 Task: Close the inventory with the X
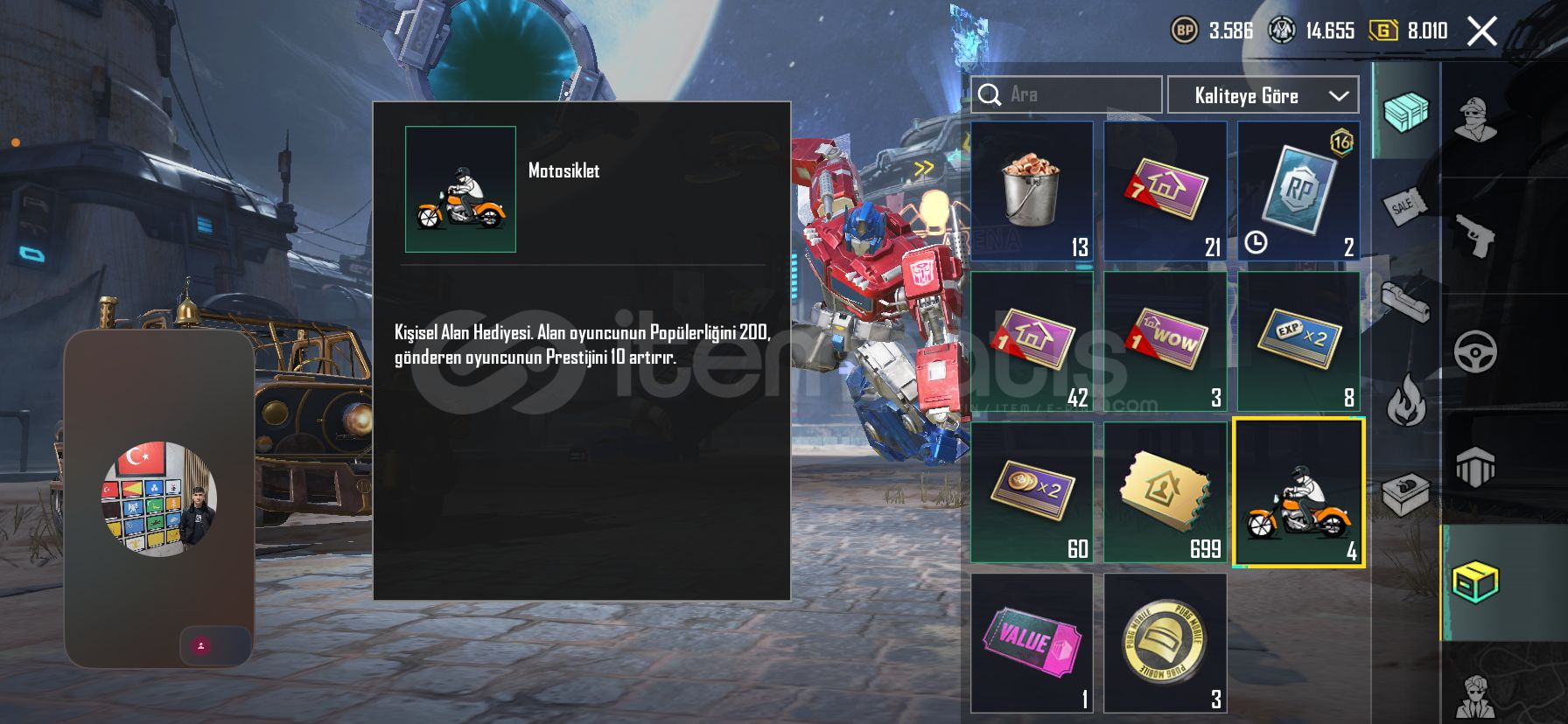1482,31
